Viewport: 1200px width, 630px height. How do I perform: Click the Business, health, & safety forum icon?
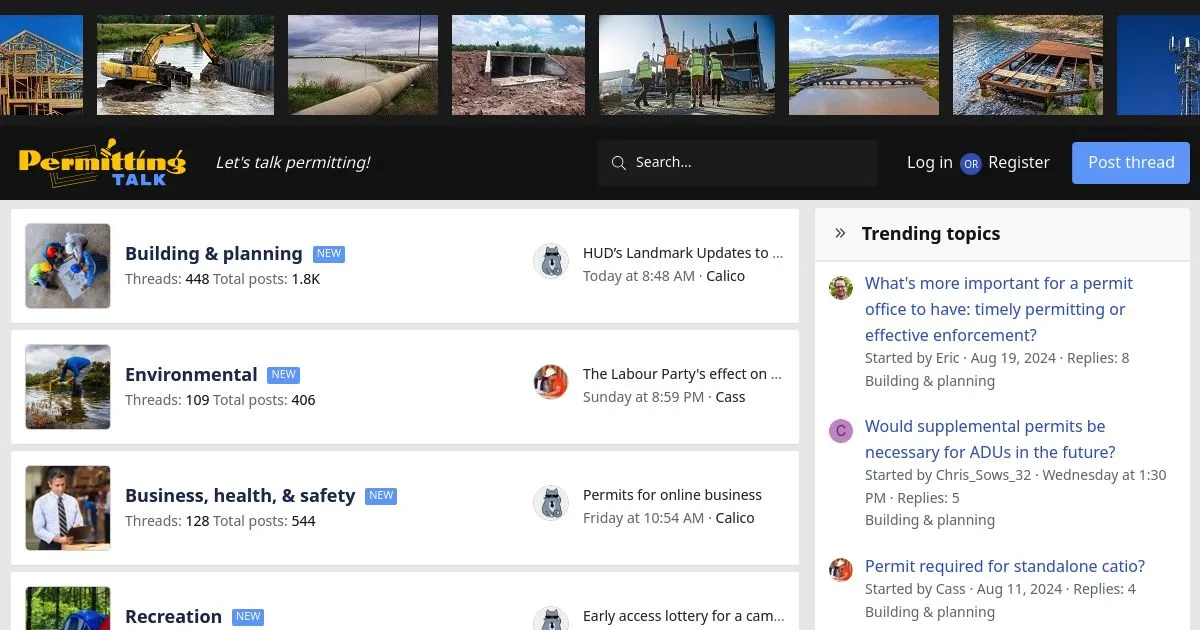coord(68,508)
